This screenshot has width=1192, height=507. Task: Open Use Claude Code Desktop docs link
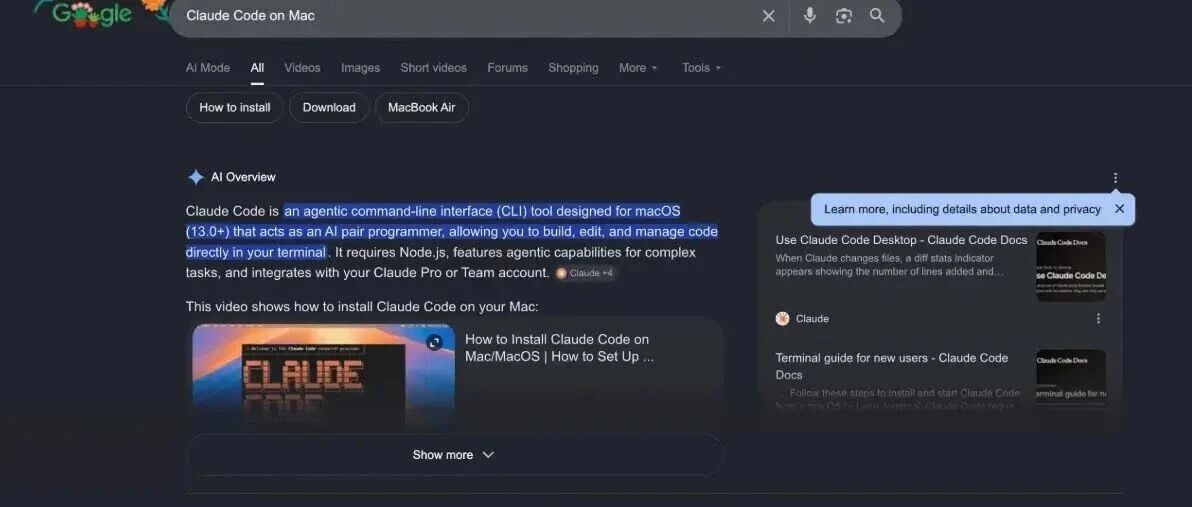(901, 239)
